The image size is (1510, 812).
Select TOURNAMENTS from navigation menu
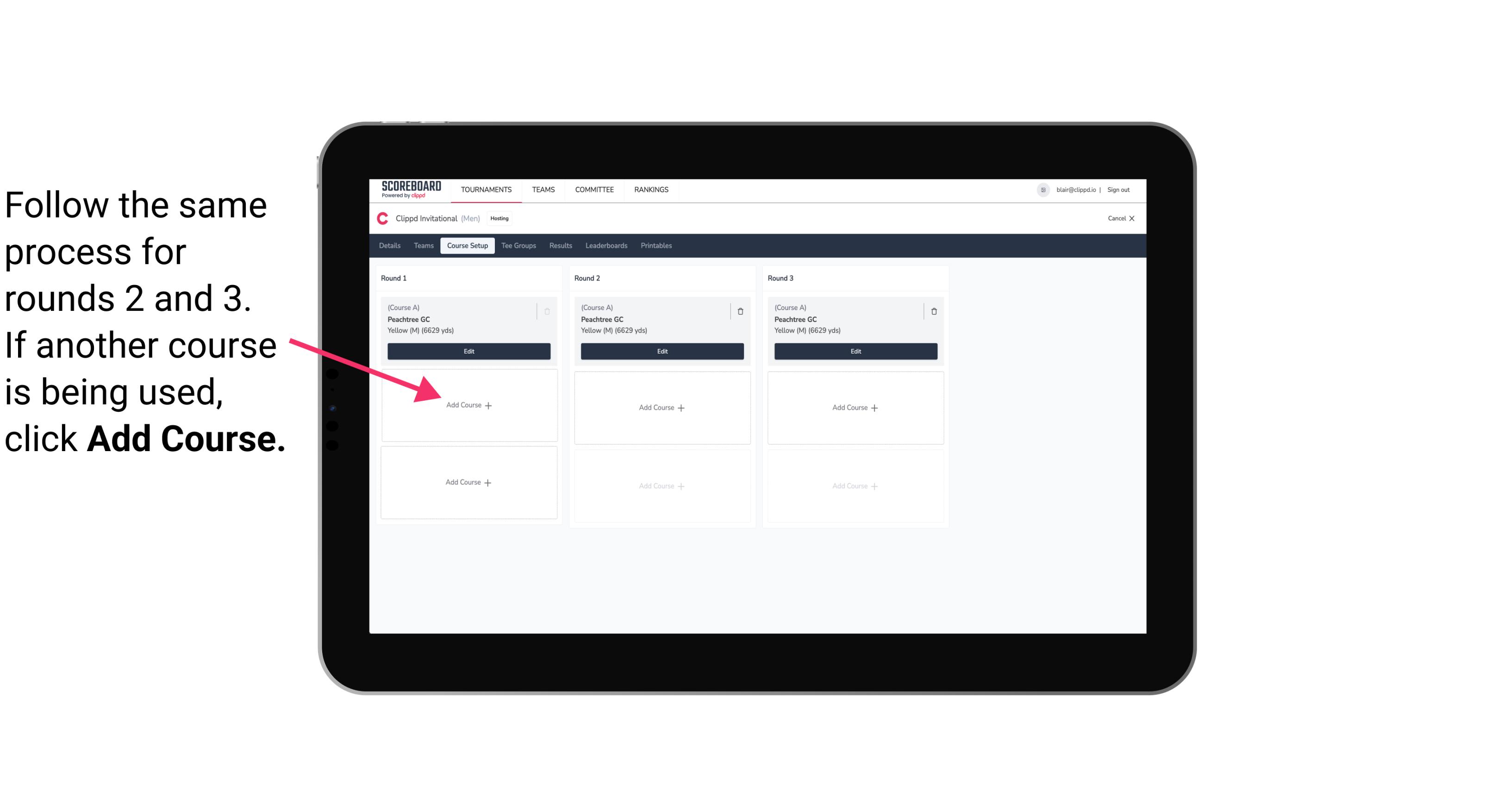(x=487, y=189)
